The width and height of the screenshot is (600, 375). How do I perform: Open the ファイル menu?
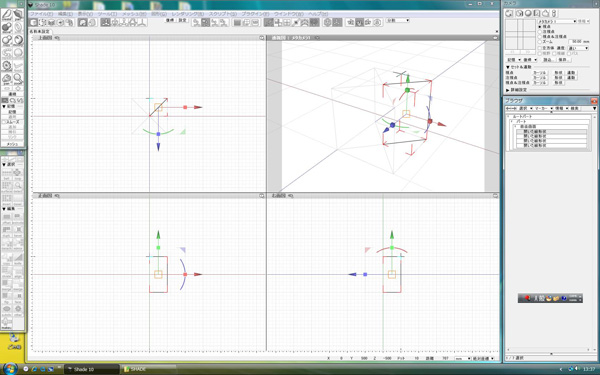41,14
